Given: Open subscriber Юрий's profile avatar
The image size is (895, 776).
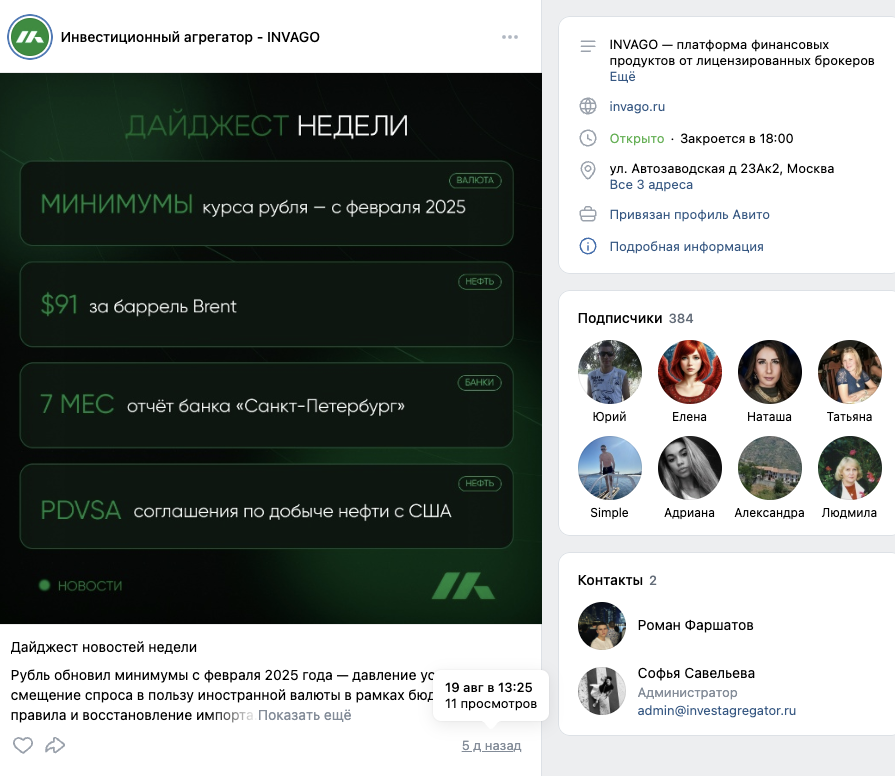Looking at the screenshot, I should [x=610, y=372].
